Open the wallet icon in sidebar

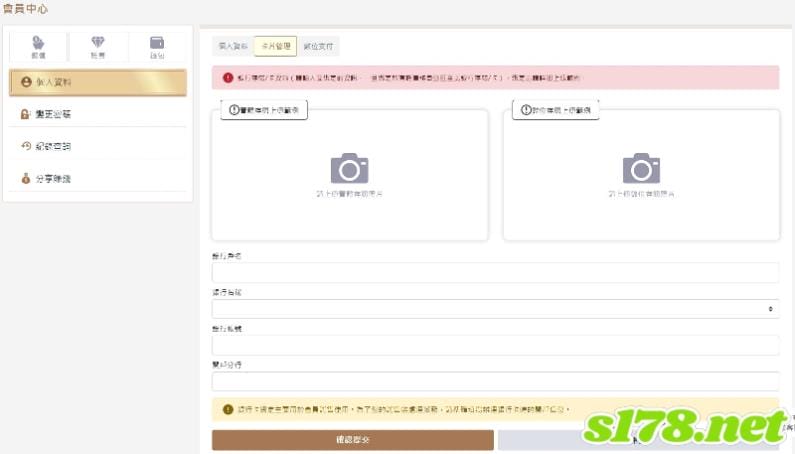tap(157, 43)
